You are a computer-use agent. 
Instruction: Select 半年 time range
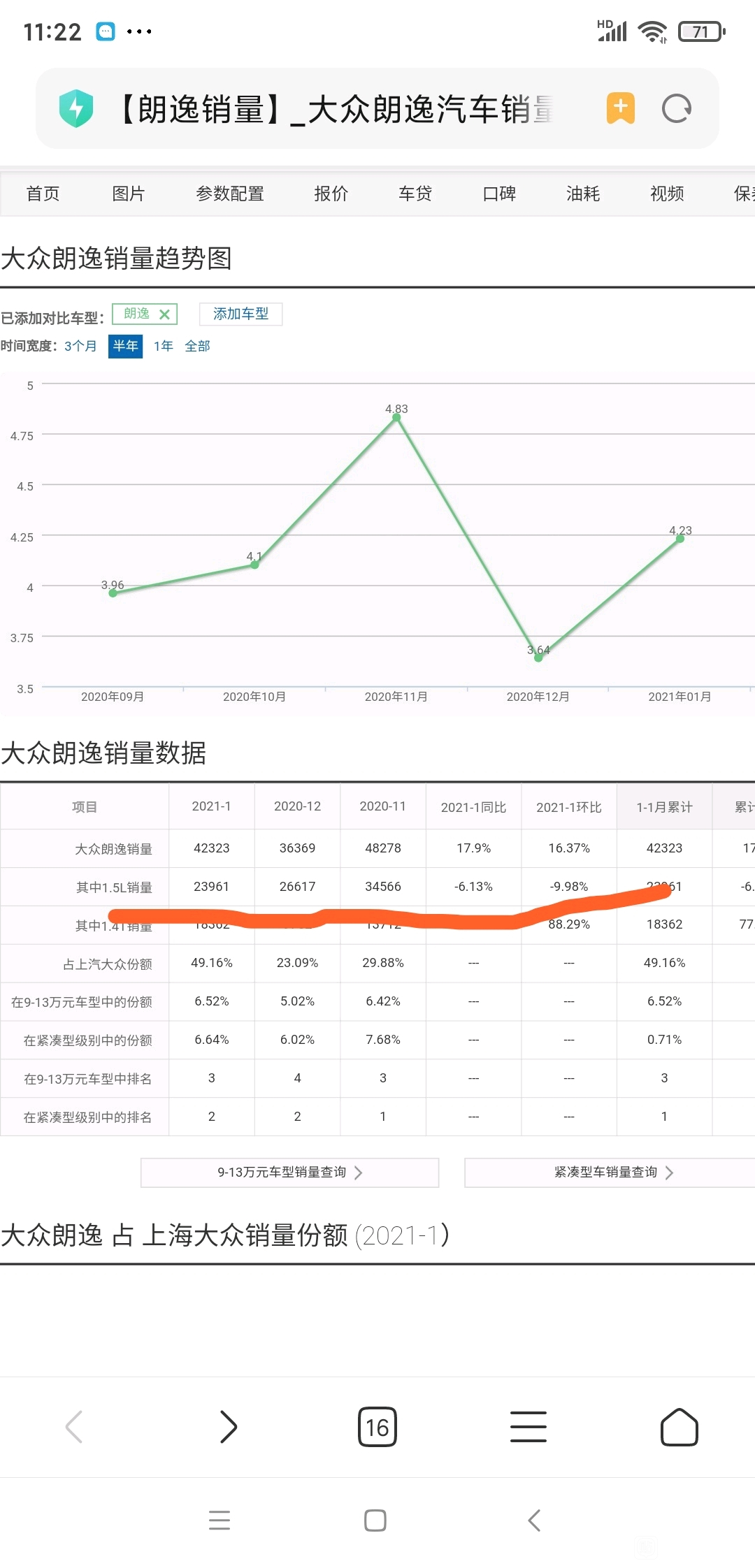tap(125, 346)
